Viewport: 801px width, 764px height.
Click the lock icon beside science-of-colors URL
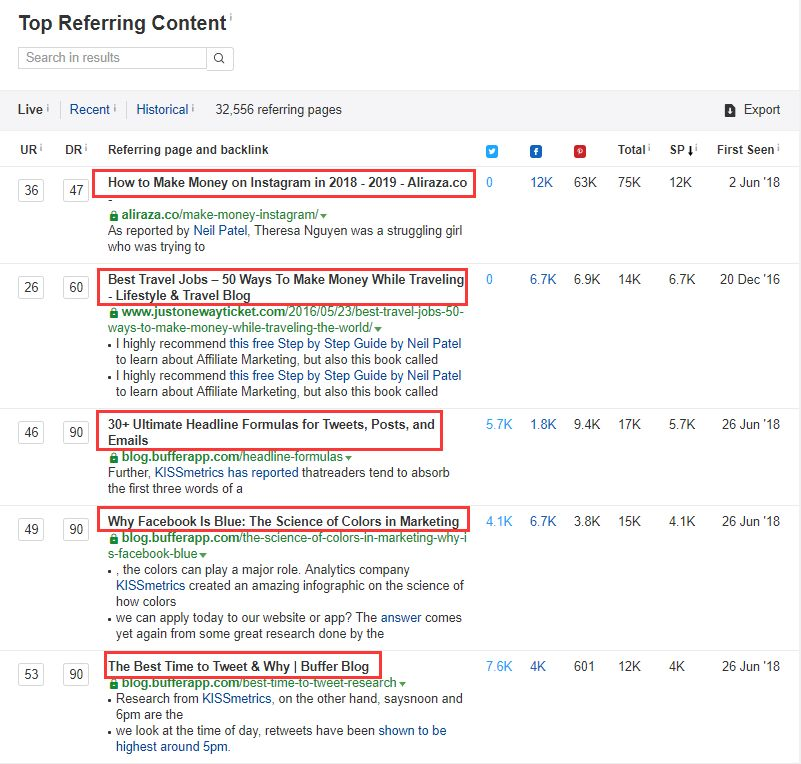[x=113, y=538]
